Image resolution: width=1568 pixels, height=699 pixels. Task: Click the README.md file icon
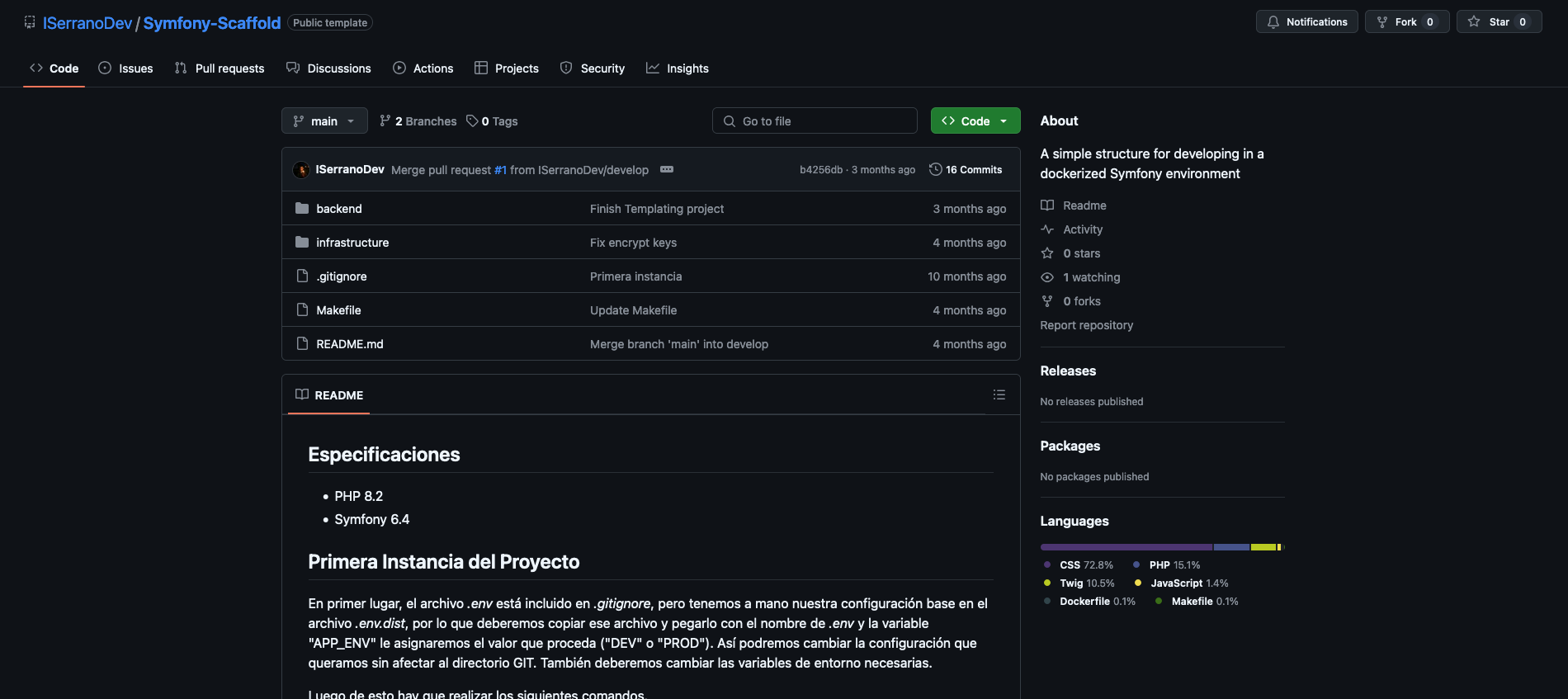coord(302,343)
